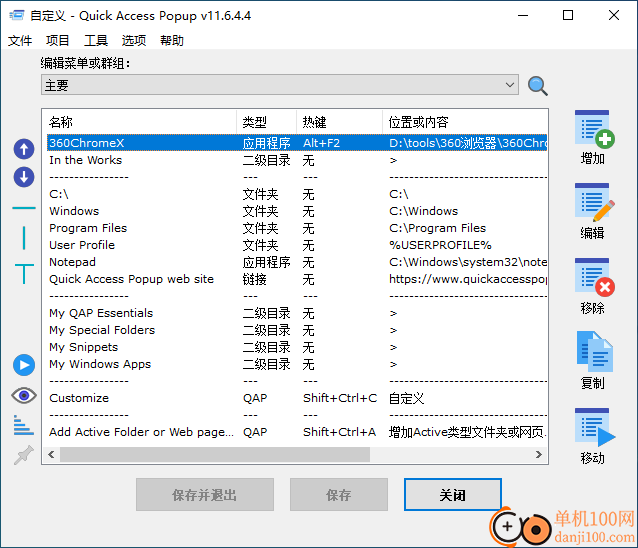Click the app icon in the title bar
The height and width of the screenshot is (548, 638).
click(x=17, y=15)
